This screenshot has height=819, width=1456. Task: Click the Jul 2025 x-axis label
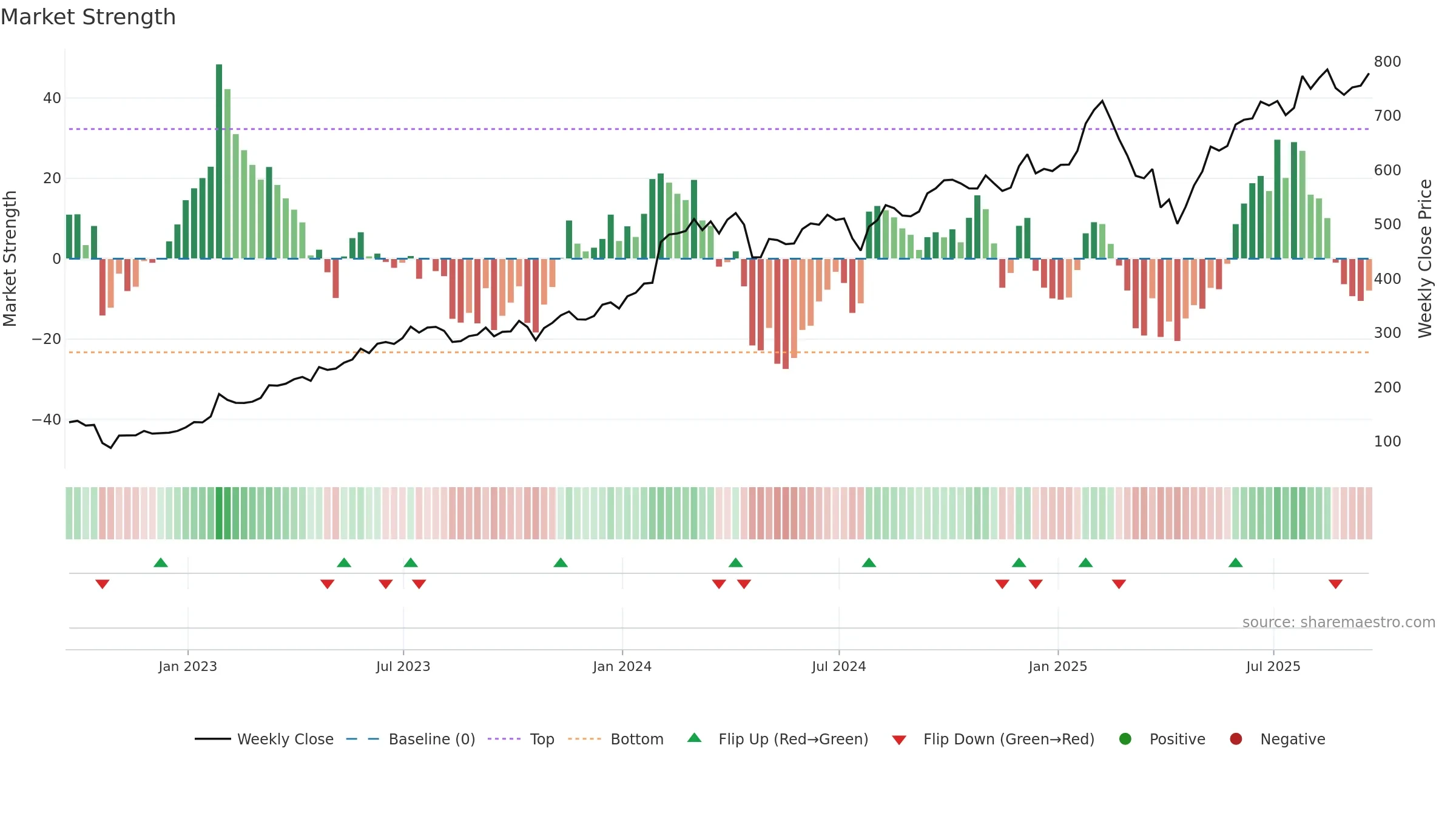1273,666
